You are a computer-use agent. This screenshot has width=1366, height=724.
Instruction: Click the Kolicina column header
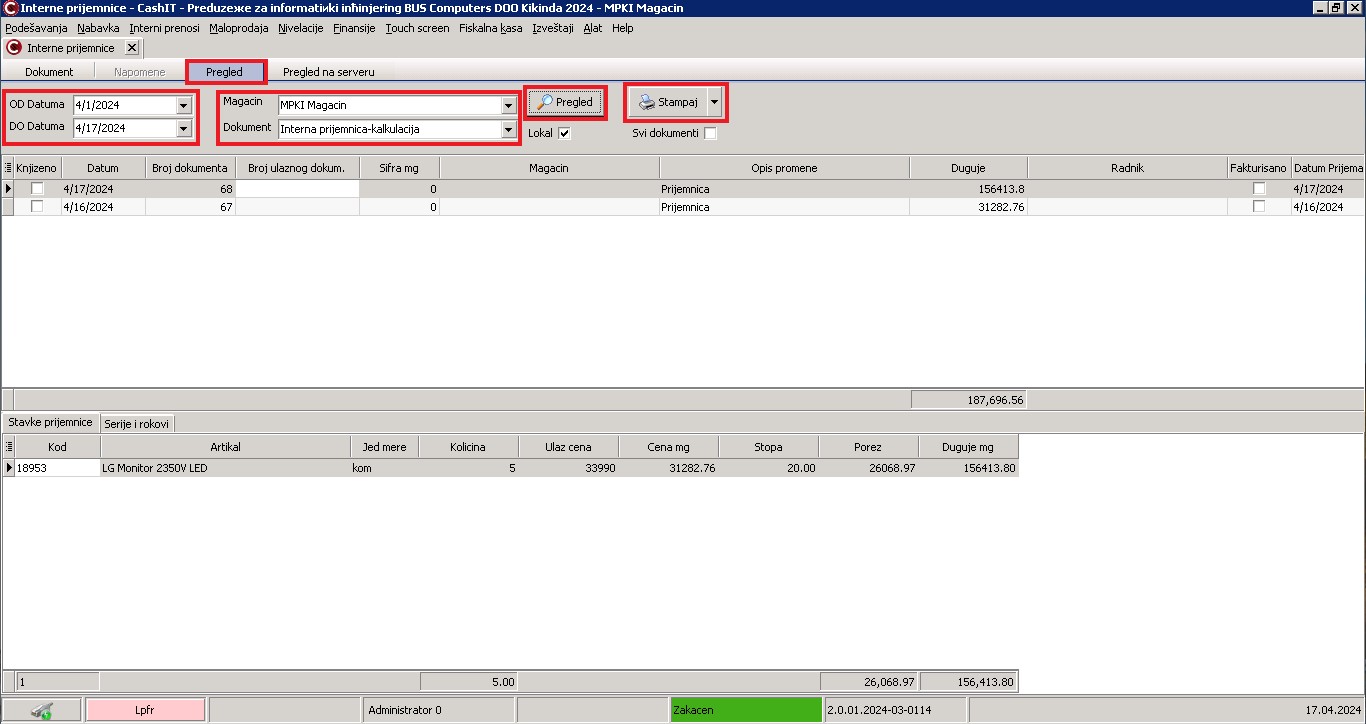[468, 447]
